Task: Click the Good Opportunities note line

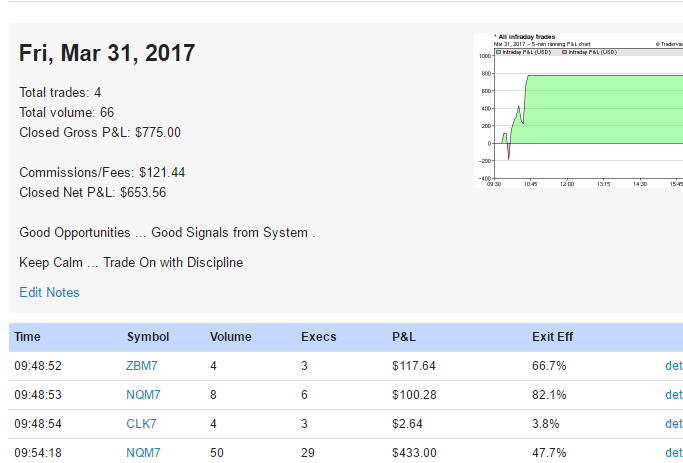Action: pyautogui.click(x=167, y=233)
